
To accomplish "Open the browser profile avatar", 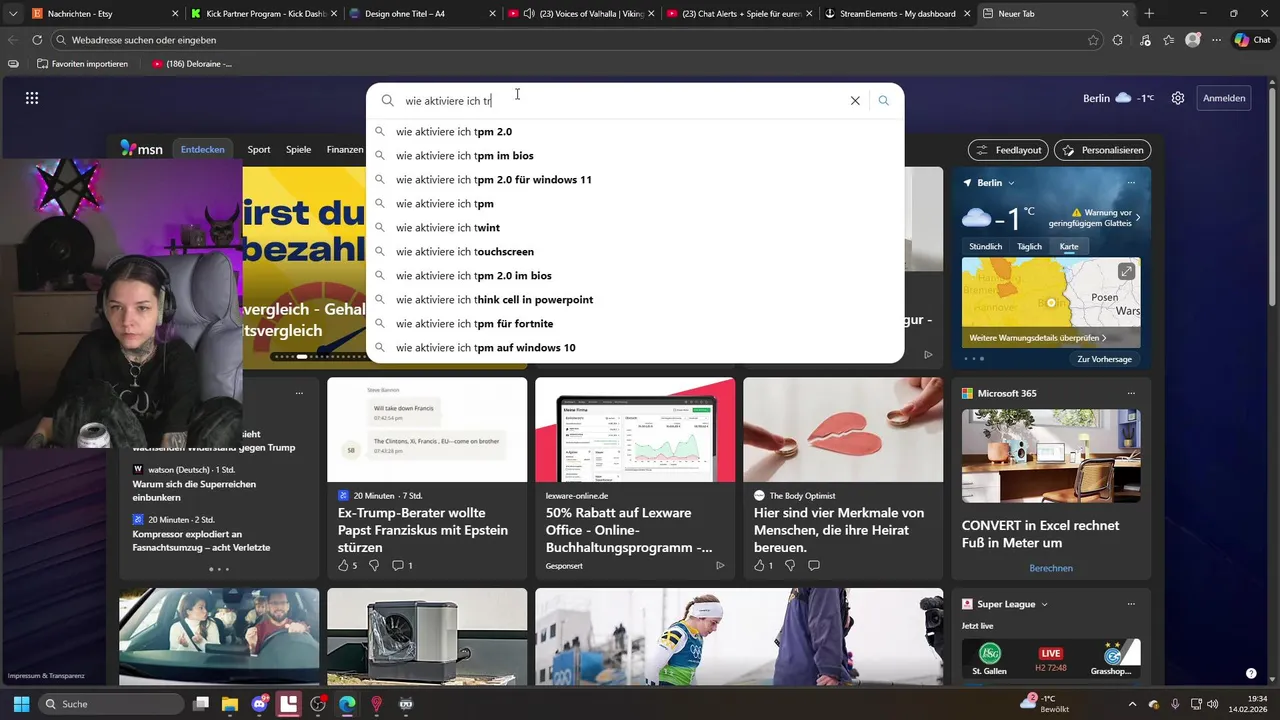I will coord(1193,40).
